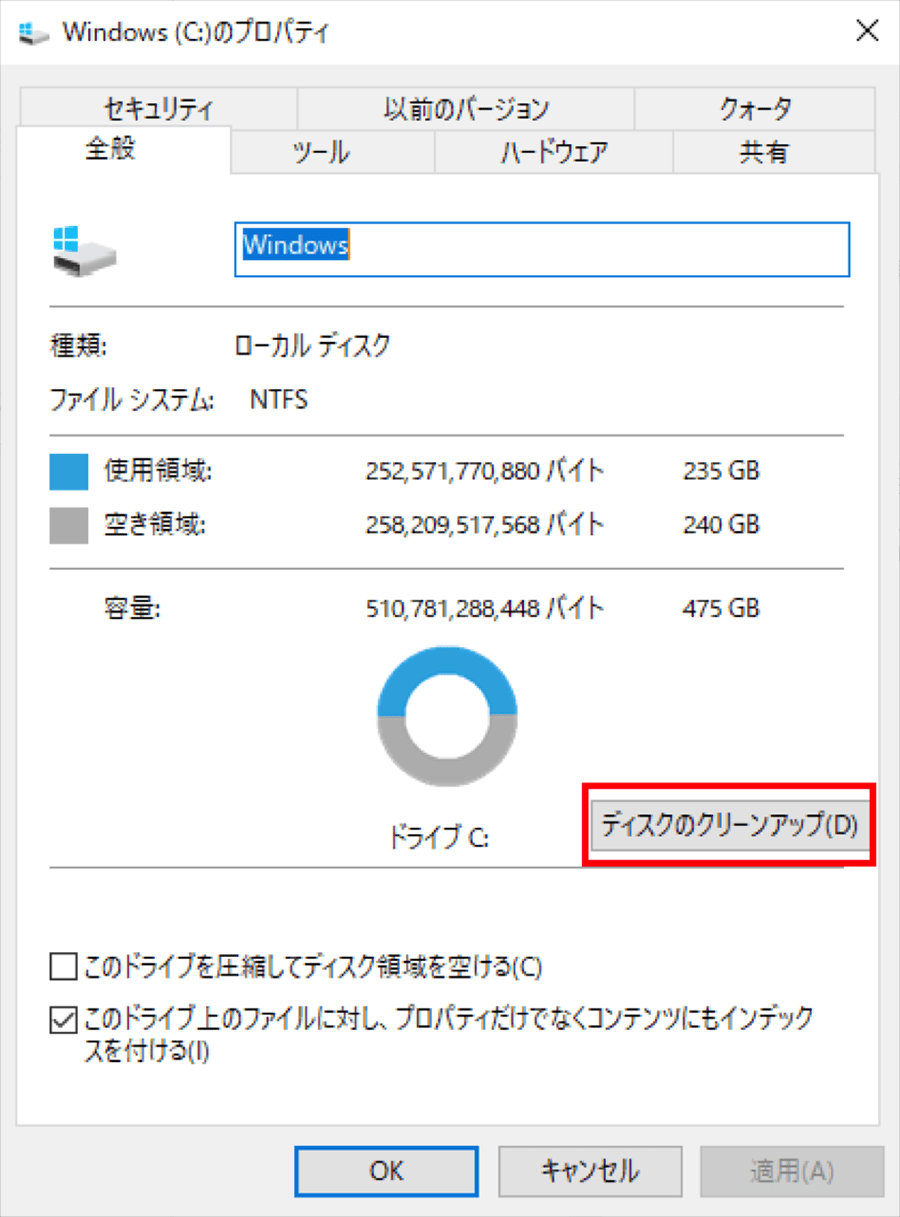Click the ファイル システム: label
900x1217 pixels.
tap(133, 401)
